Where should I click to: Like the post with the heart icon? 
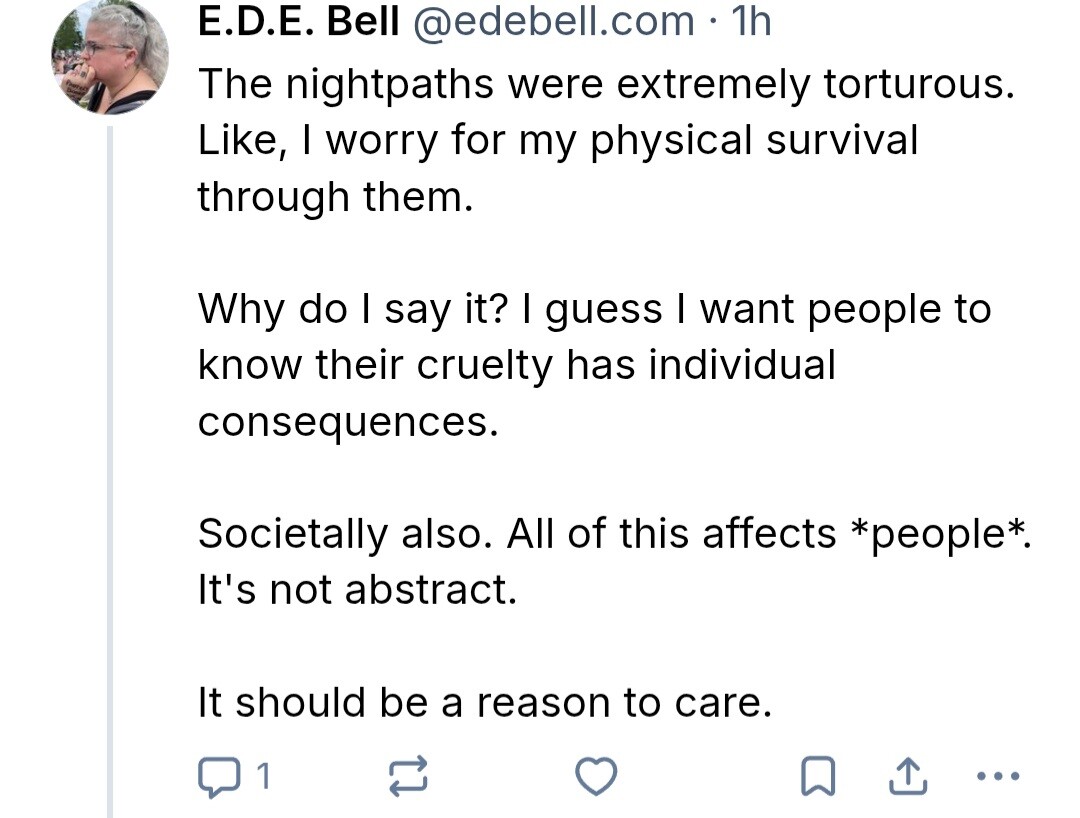click(x=597, y=775)
